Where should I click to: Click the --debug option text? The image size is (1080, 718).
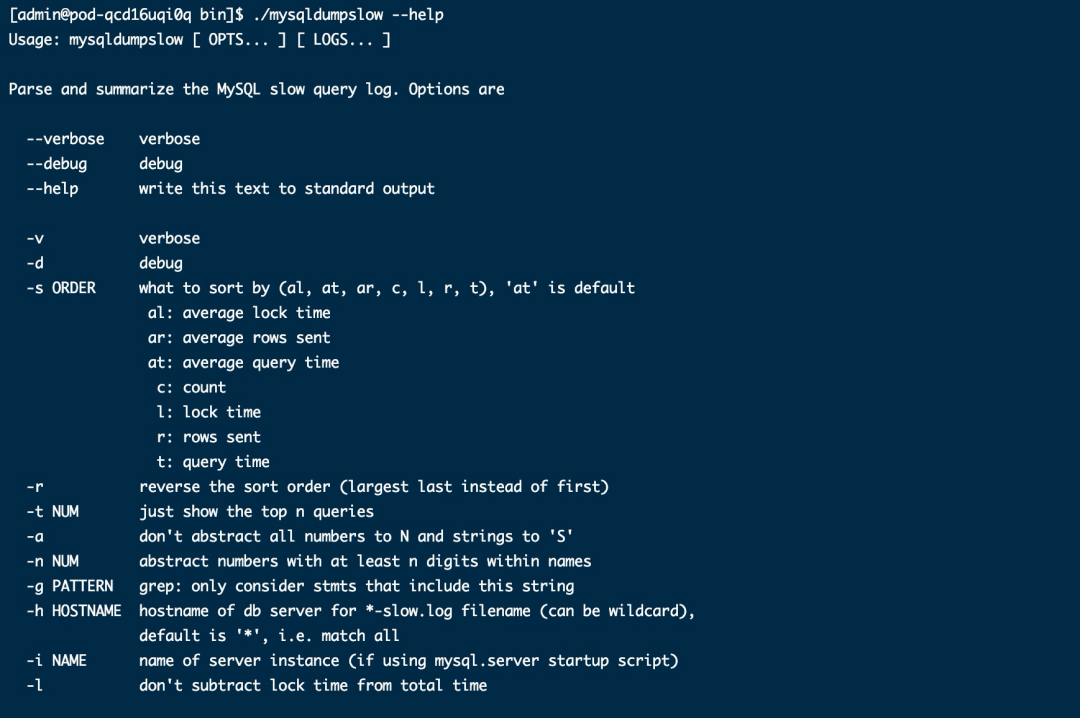click(56, 164)
